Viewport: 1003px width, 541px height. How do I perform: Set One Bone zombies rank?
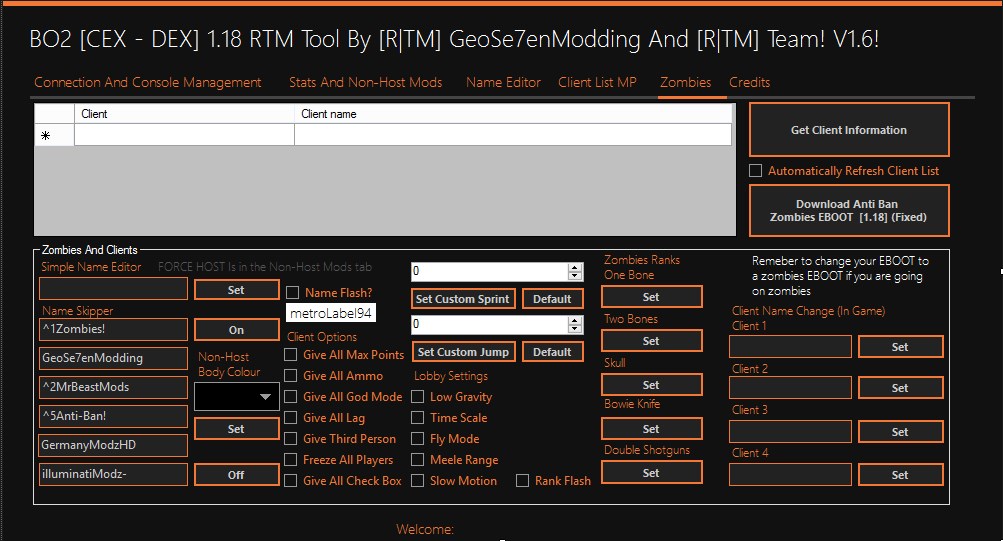coord(651,297)
